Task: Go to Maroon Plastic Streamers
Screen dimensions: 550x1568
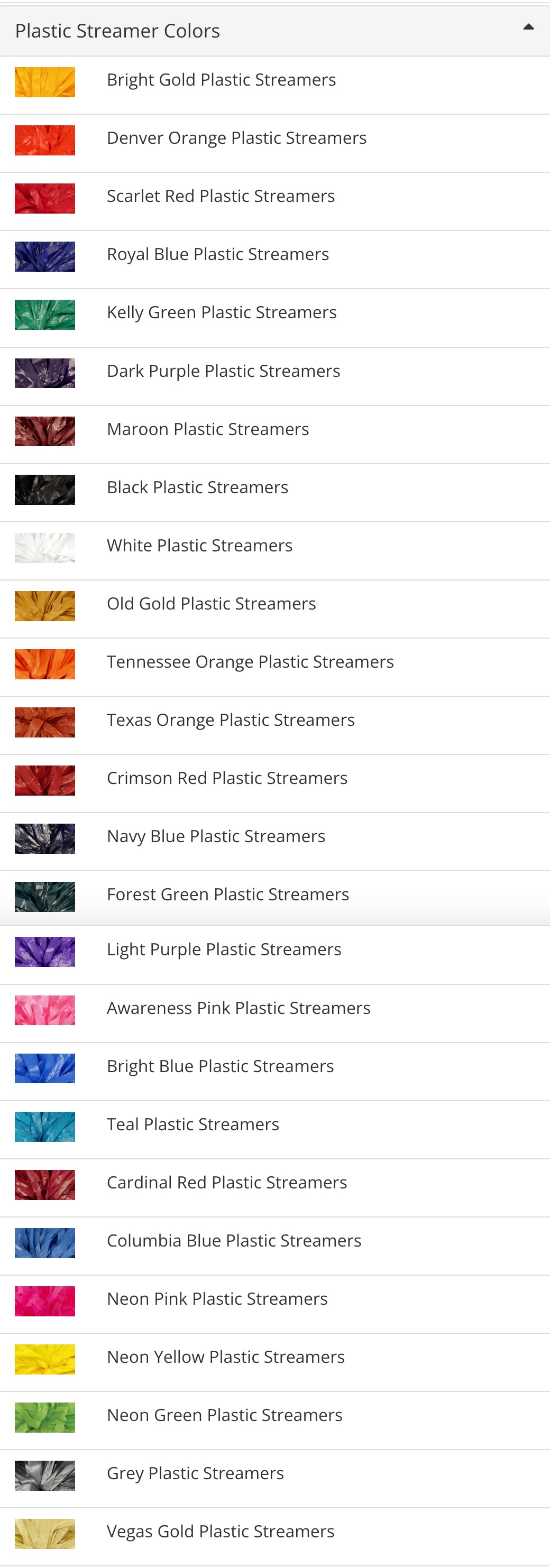Action: 208,429
